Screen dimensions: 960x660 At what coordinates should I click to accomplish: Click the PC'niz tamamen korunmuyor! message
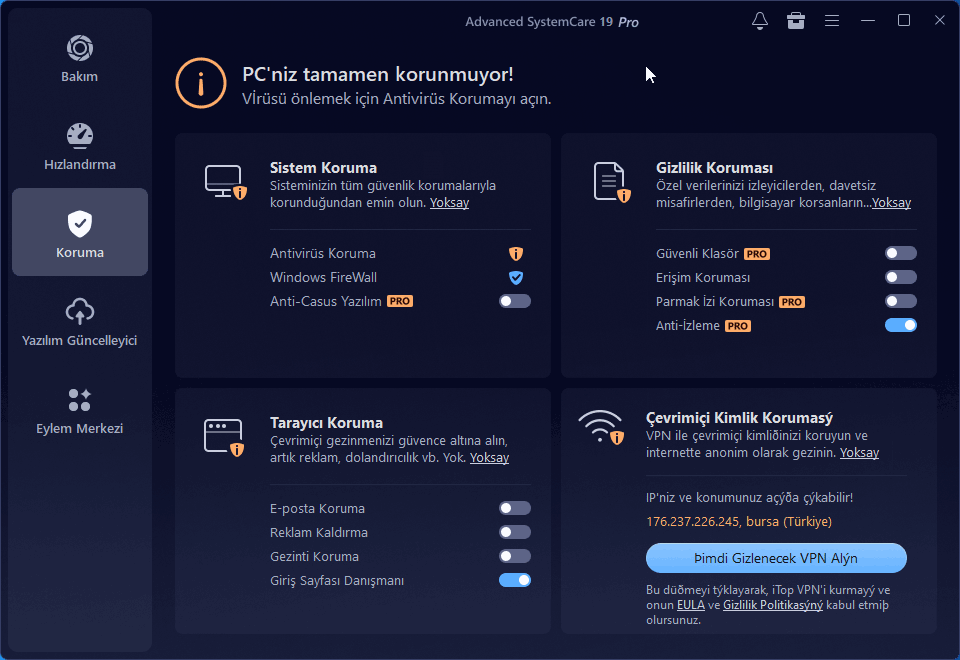(378, 74)
